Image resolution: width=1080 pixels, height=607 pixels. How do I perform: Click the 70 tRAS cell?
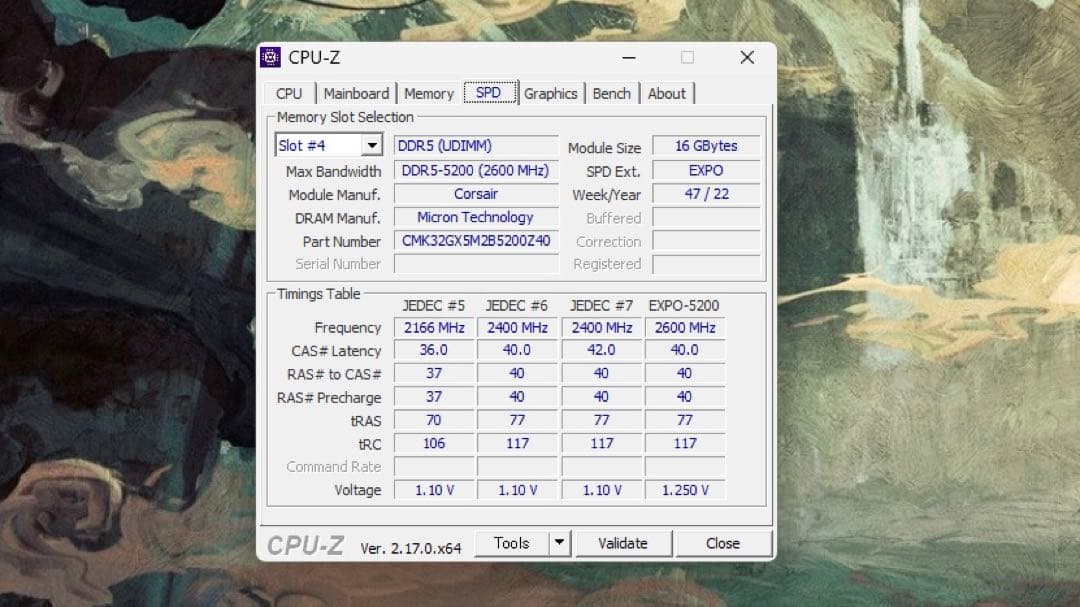click(434, 420)
